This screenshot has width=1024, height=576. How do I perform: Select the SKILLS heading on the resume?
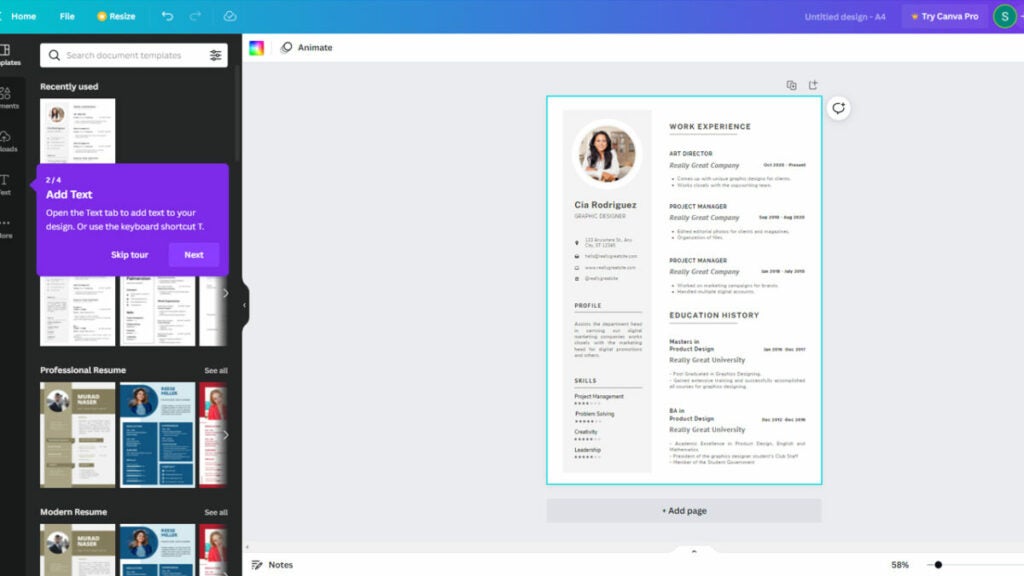(585, 381)
